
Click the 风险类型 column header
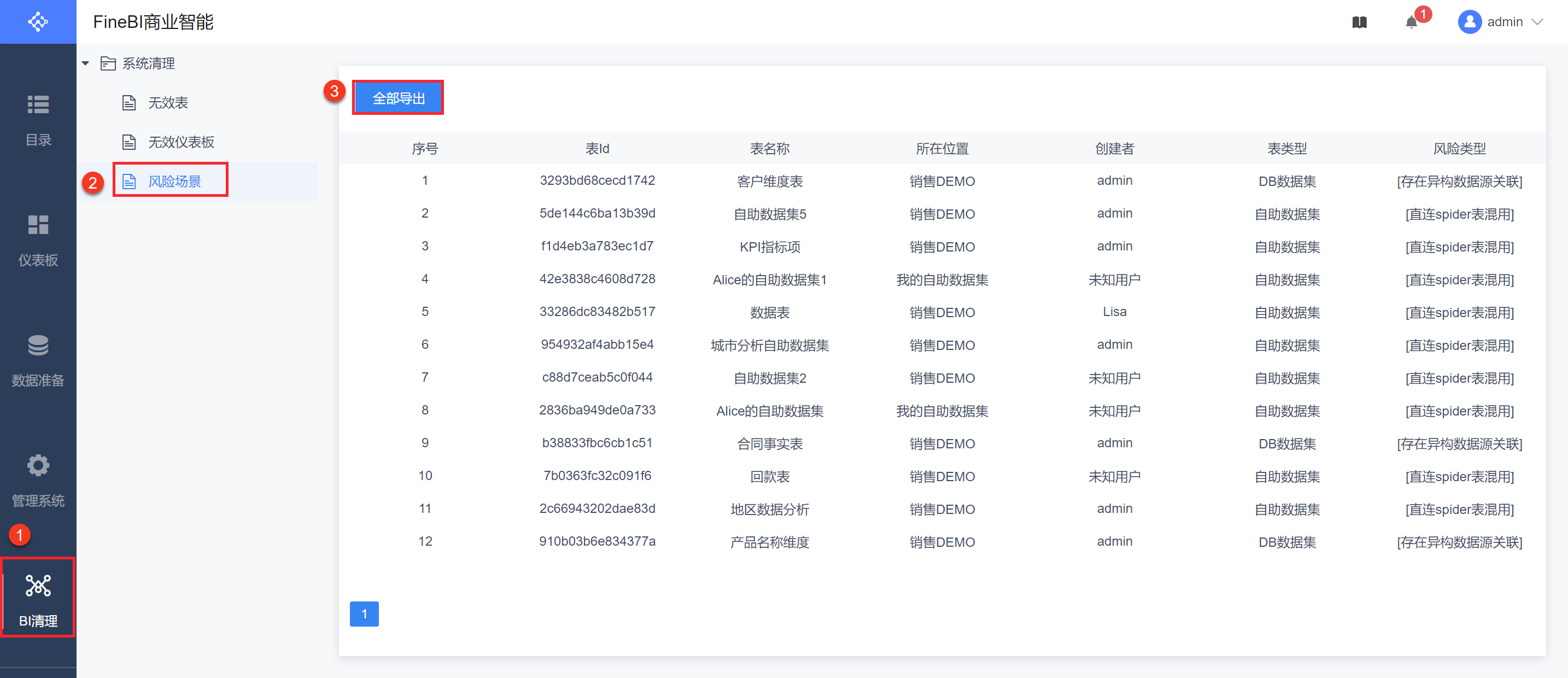pos(1459,149)
